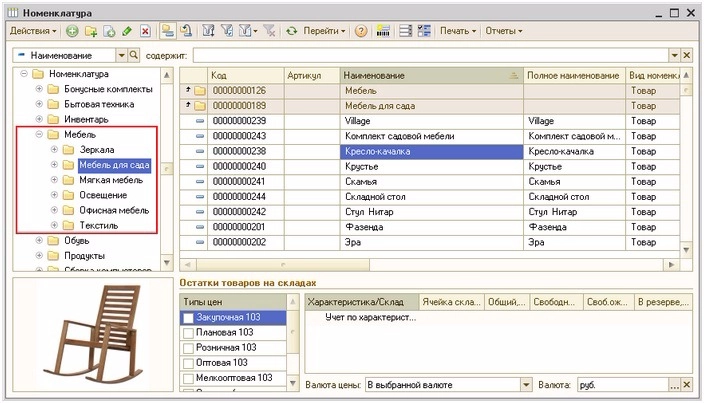Click the Refresh list icon
704x403 pixels.
coord(292,31)
